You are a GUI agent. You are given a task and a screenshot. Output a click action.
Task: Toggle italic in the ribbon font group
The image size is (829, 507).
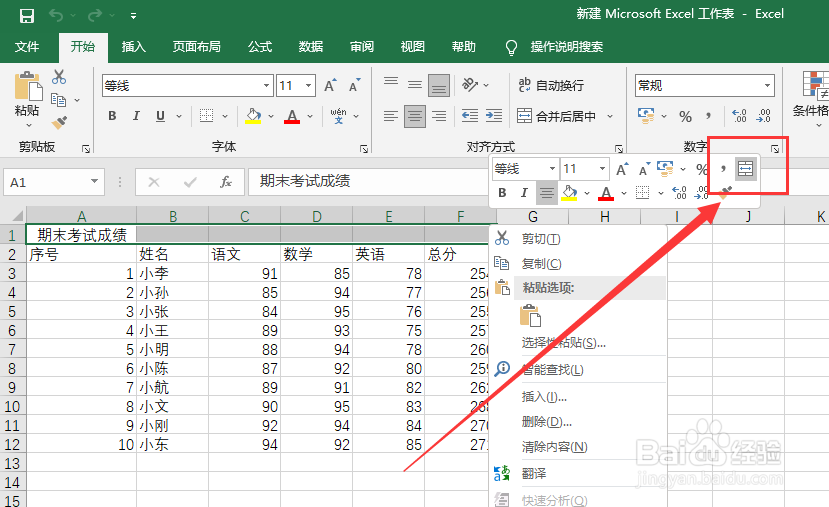tap(136, 116)
